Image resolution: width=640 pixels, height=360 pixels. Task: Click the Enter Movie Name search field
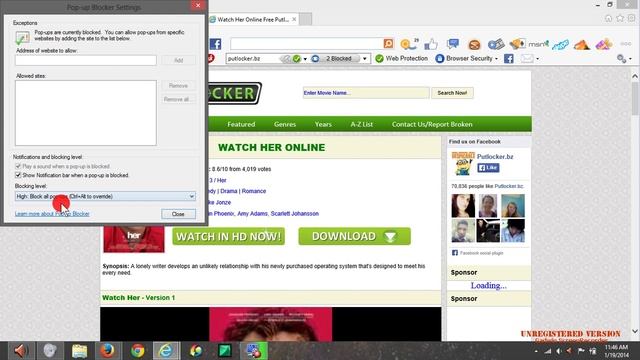366,93
